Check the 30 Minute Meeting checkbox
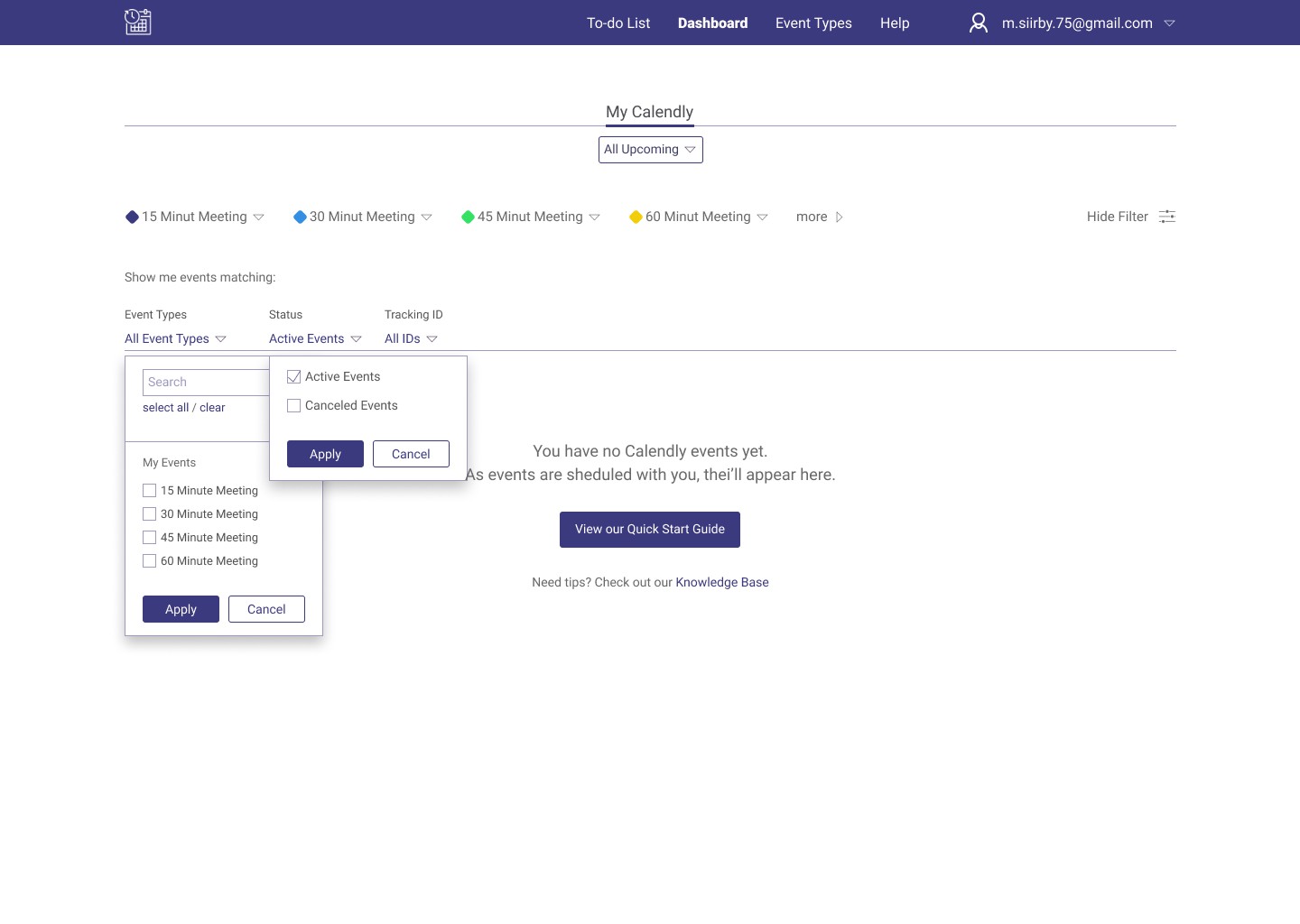This screenshot has width=1300, height=924. 149,514
